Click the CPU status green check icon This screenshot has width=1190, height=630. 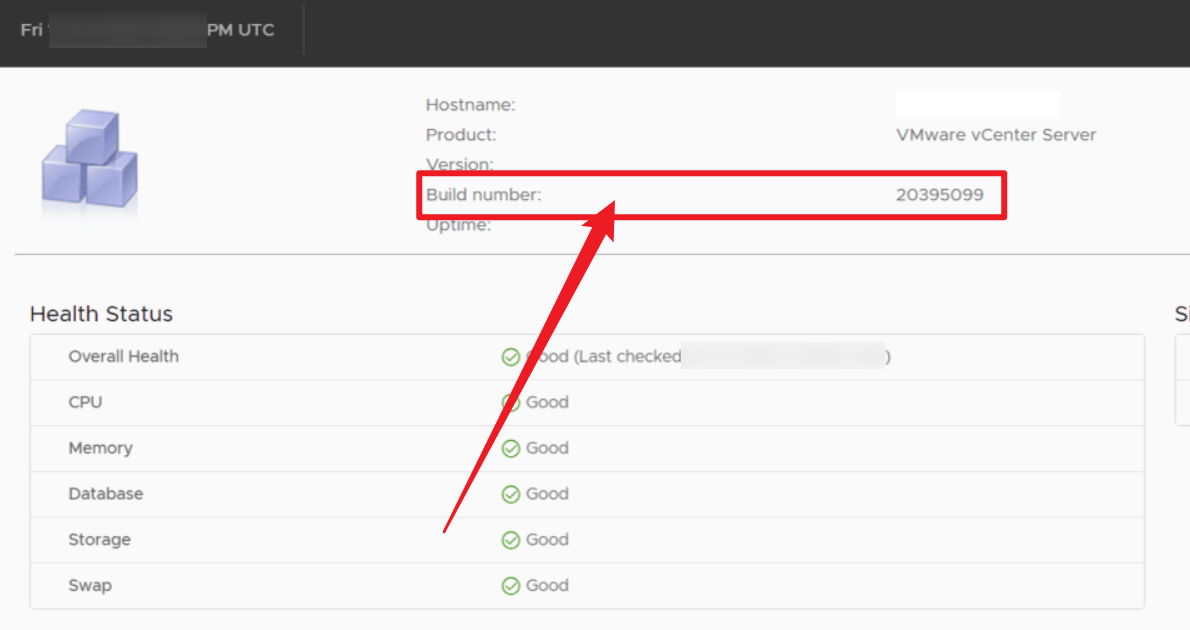click(x=511, y=402)
